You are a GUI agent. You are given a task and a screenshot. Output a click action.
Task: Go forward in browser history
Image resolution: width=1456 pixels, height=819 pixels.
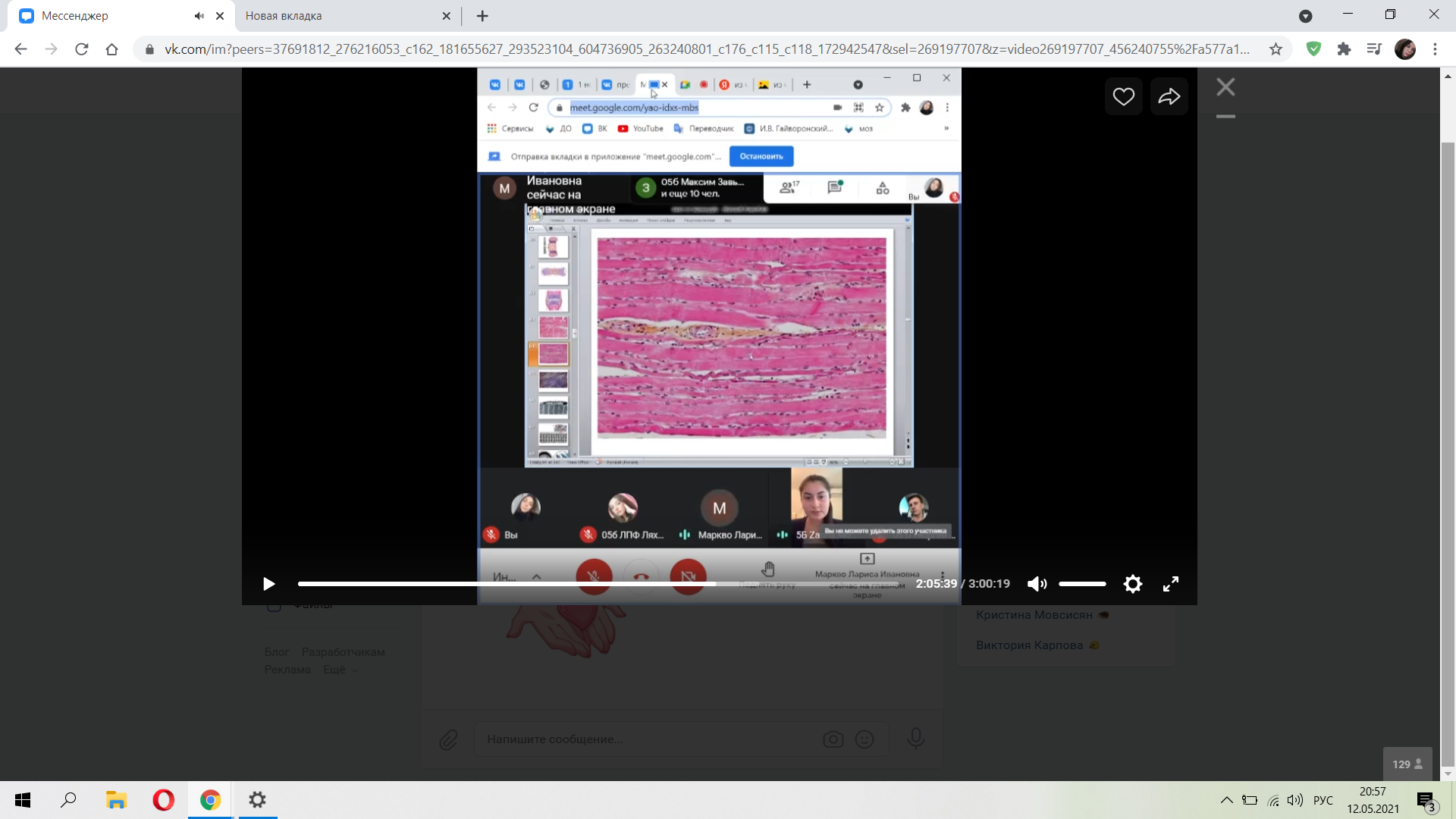(x=51, y=49)
